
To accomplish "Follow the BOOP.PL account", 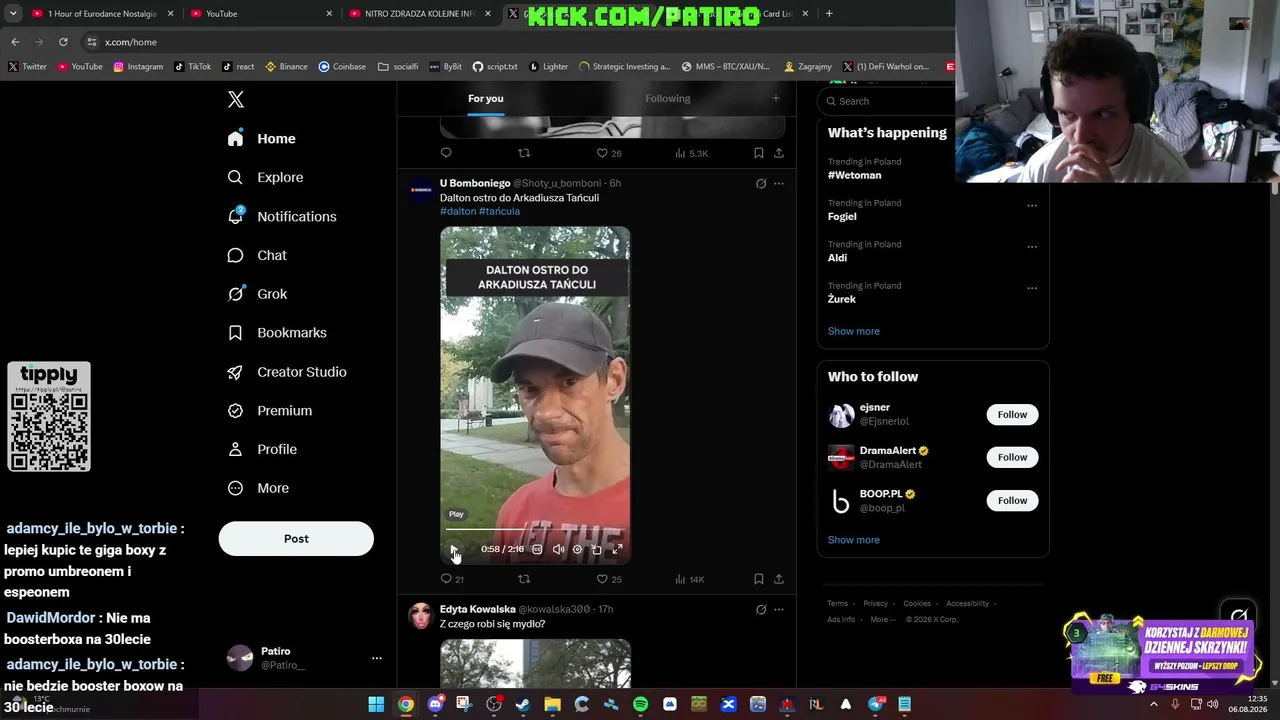I will (x=1012, y=500).
